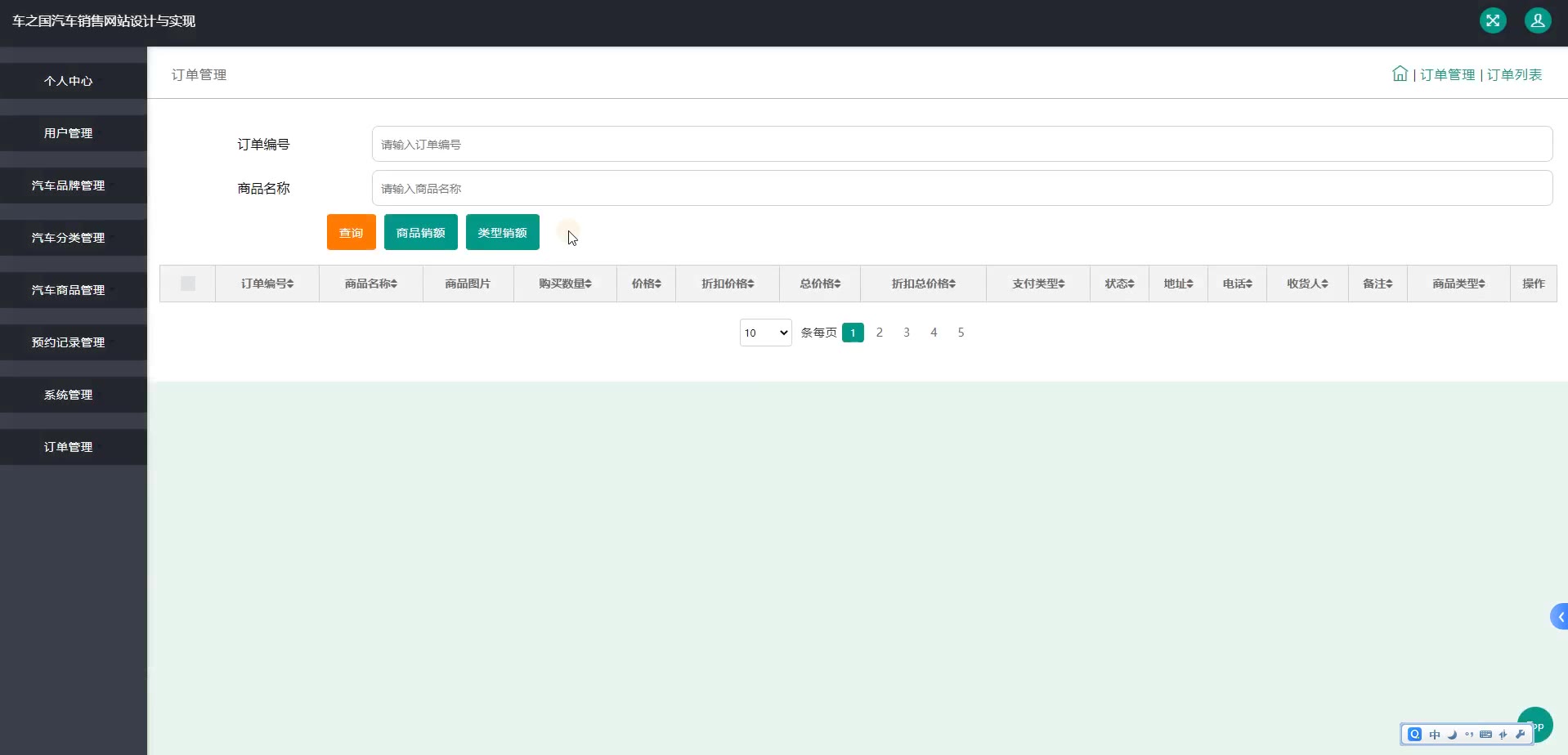The width and height of the screenshot is (1568, 755).
Task: Go to page 3 in pagination
Action: (907, 333)
